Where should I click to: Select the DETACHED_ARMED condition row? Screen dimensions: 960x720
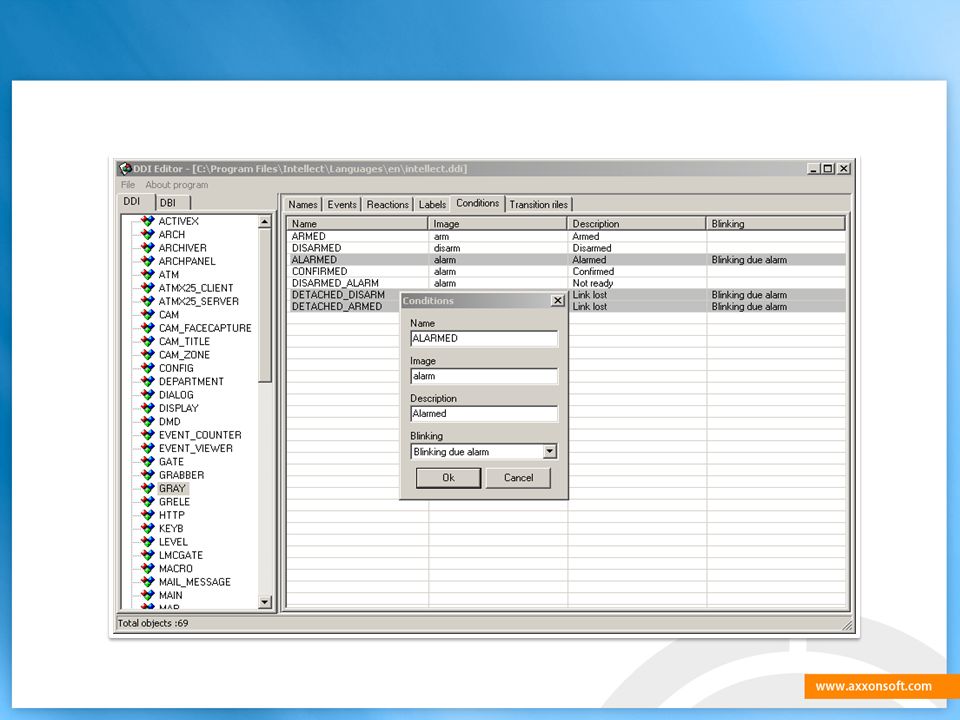click(567, 306)
